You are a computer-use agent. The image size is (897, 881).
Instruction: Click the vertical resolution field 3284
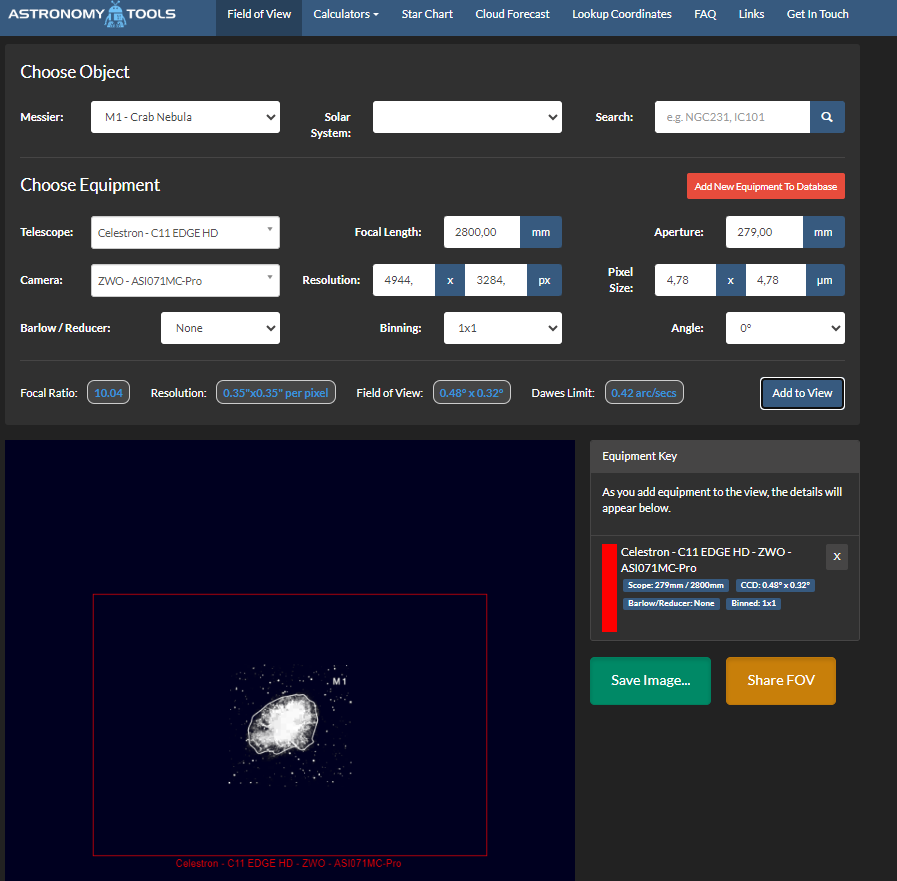[x=495, y=280]
